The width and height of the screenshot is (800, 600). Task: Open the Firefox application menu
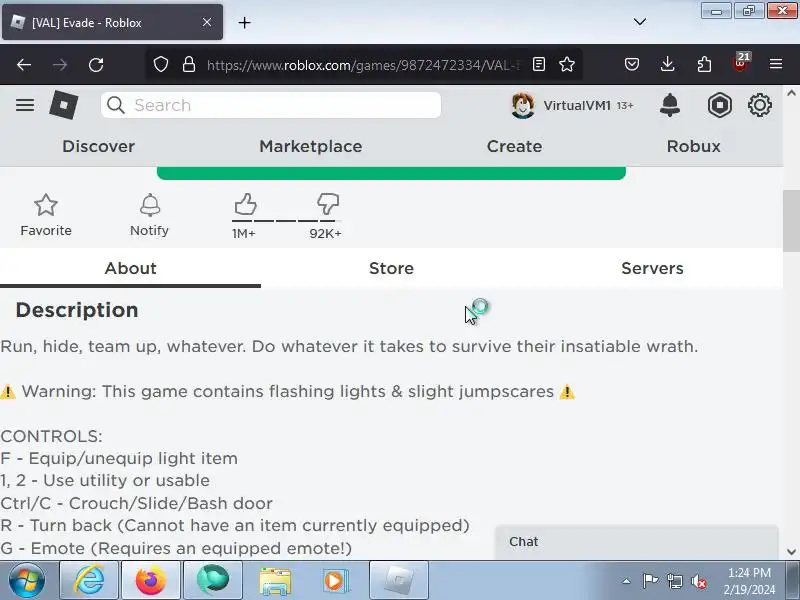(776, 64)
